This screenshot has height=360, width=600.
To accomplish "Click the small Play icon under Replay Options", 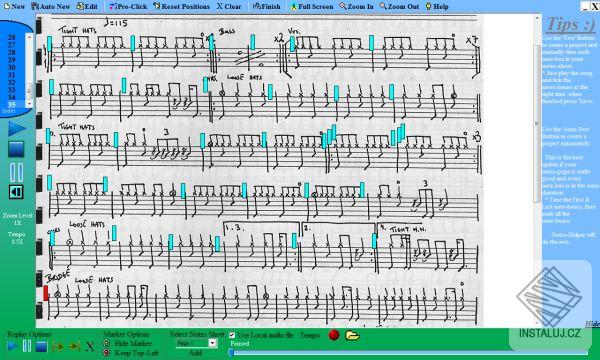I will pos(13,347).
